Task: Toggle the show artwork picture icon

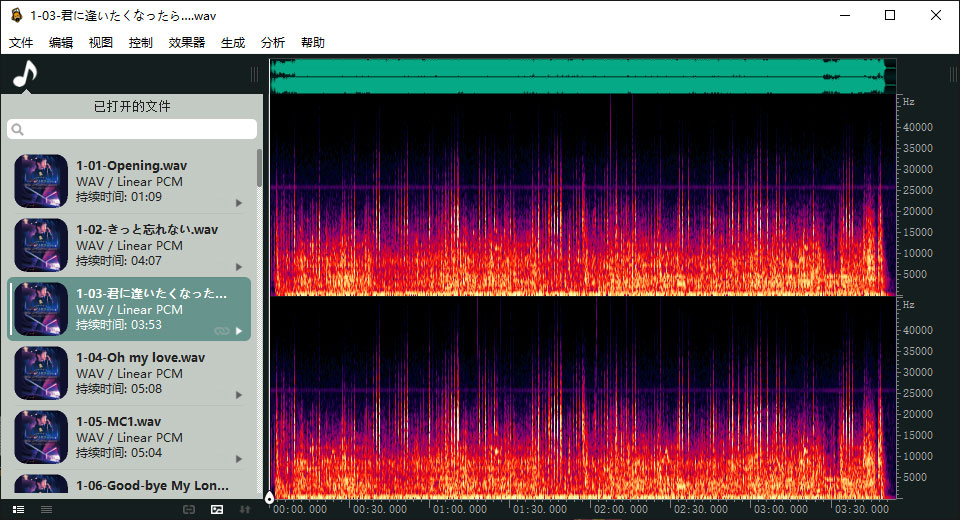Action: point(217,510)
